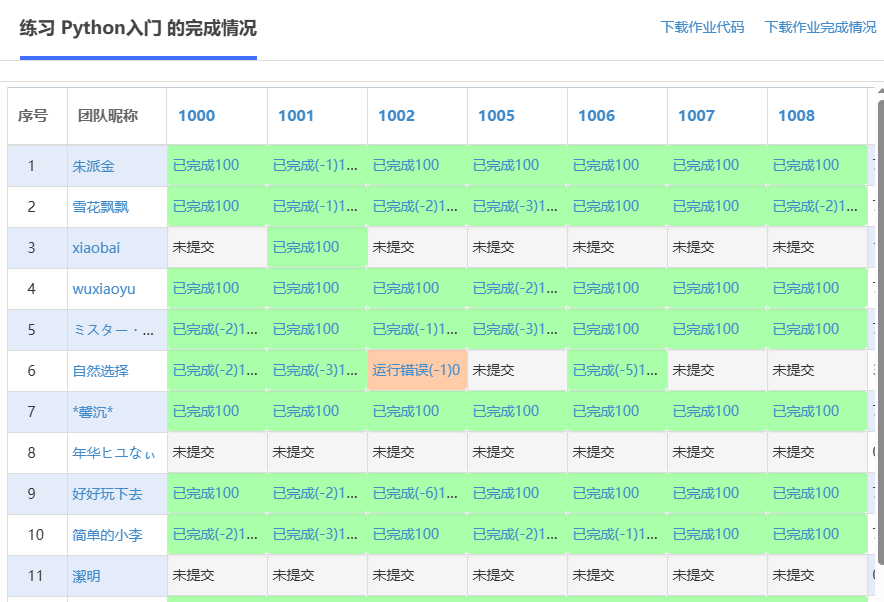The width and height of the screenshot is (884, 602).
Task: Open problem 1000 column header
Action: click(196, 116)
